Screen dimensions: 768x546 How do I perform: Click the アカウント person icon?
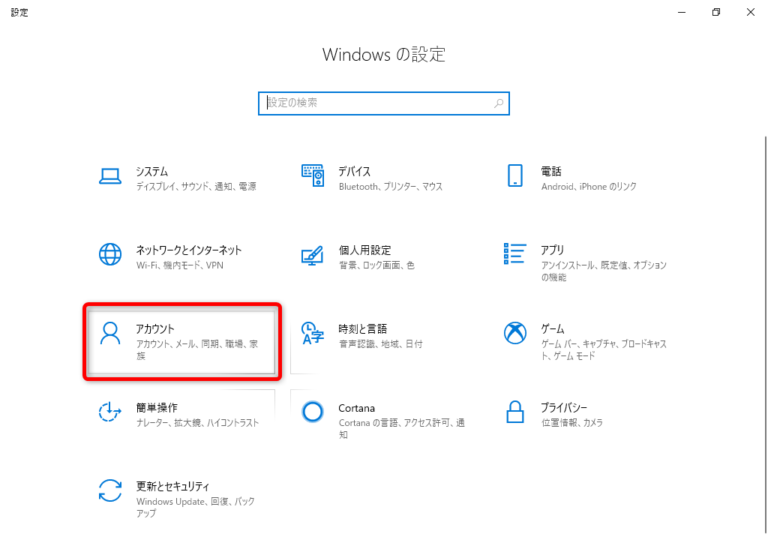pyautogui.click(x=110, y=333)
